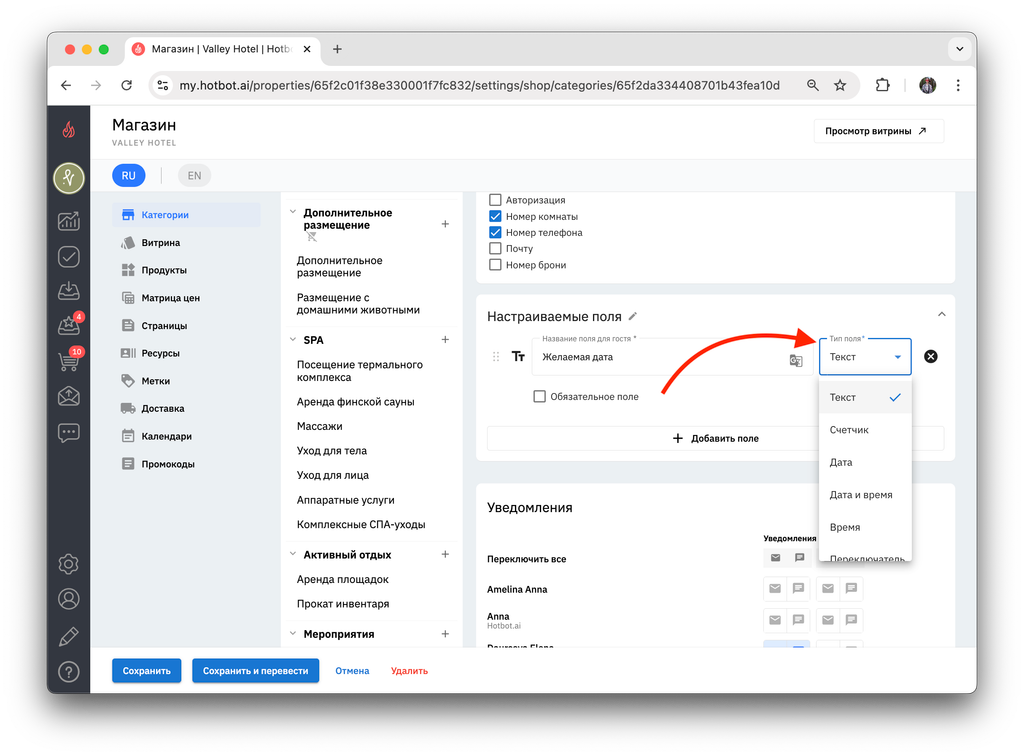Click the Сохранить button

pyautogui.click(x=146, y=670)
